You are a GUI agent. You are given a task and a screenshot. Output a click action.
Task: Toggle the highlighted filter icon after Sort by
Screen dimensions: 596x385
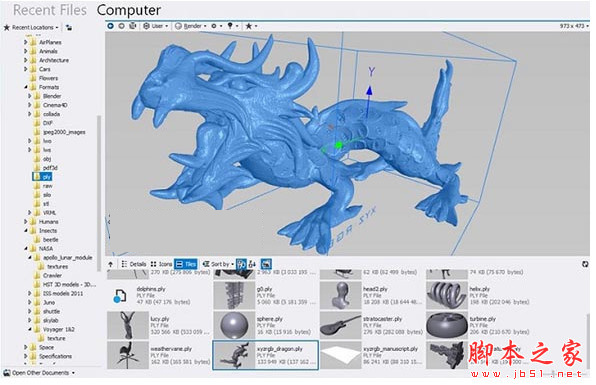[x=241, y=264]
